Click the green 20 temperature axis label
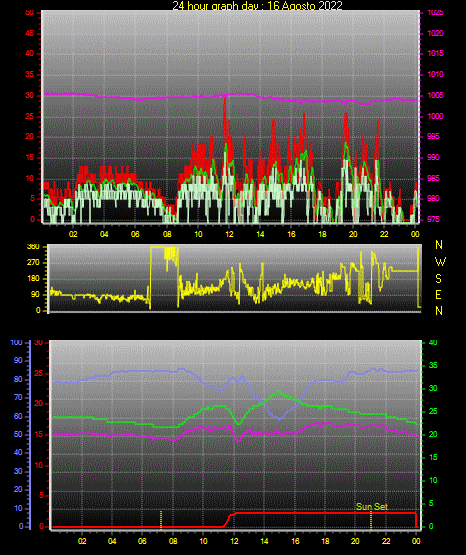 pos(433,434)
